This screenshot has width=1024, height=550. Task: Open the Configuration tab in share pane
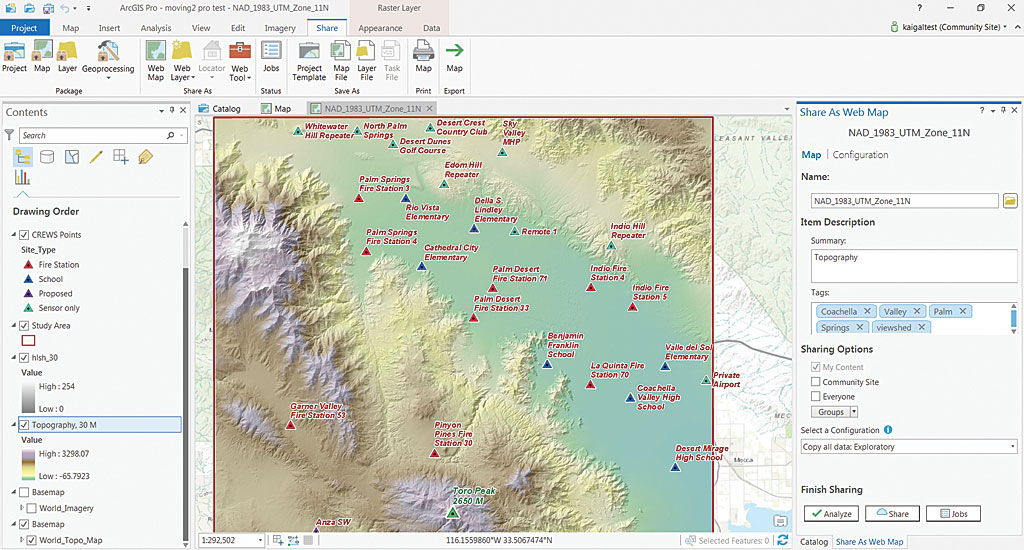tap(860, 155)
